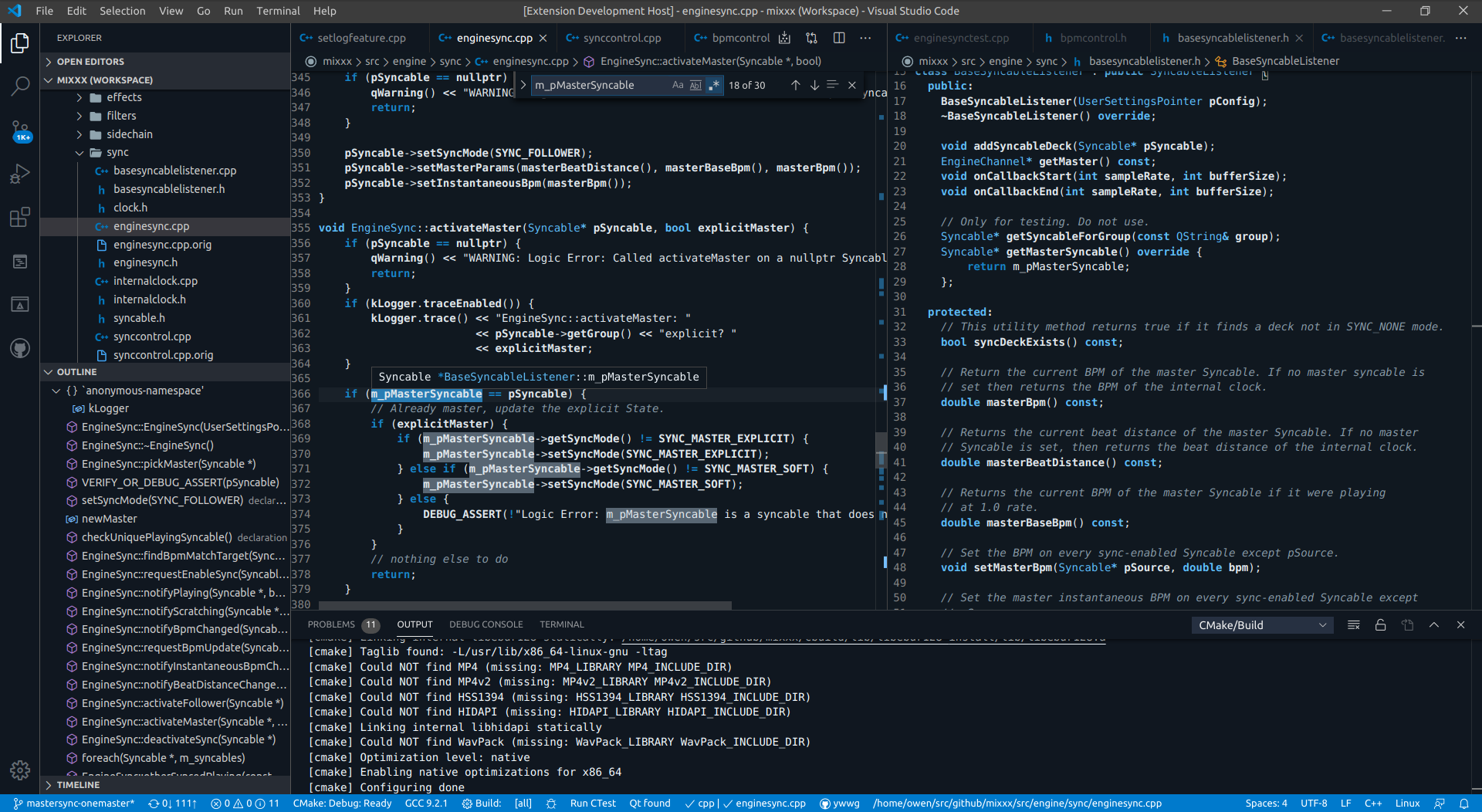Click the Open Changes icon in editor toolbar
Screen dimensions: 1482x812
(x=811, y=38)
